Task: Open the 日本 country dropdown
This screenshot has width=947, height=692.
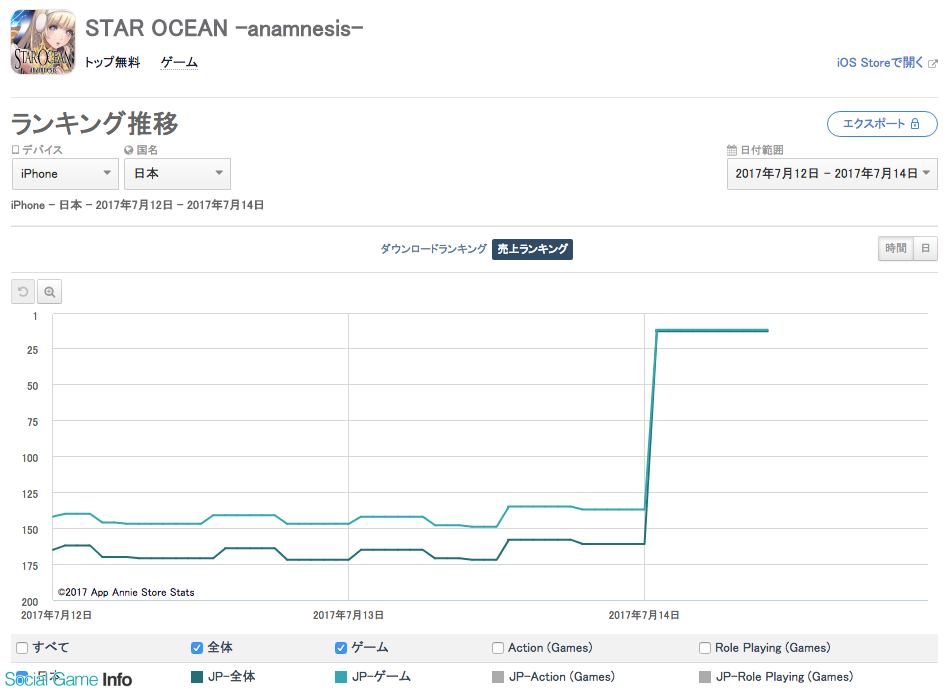Action: pyautogui.click(x=178, y=174)
